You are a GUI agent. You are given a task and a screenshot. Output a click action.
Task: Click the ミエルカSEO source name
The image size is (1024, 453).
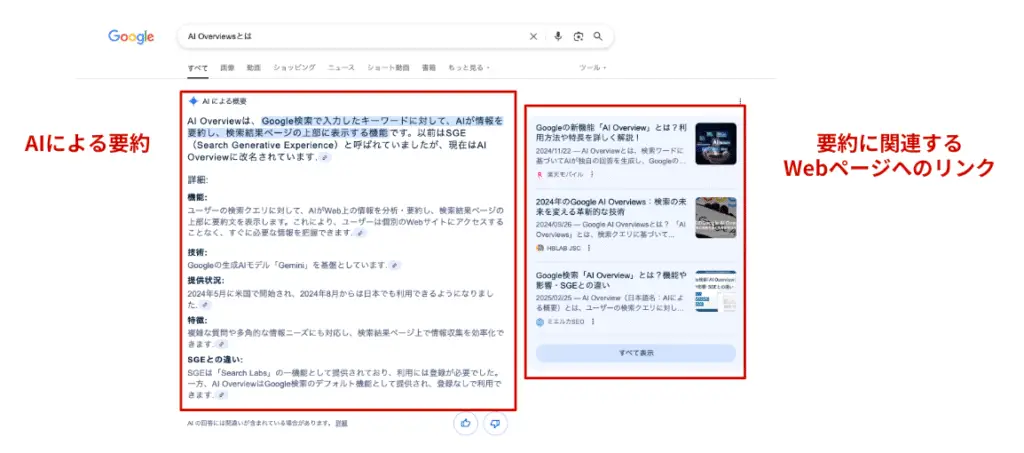[566, 322]
